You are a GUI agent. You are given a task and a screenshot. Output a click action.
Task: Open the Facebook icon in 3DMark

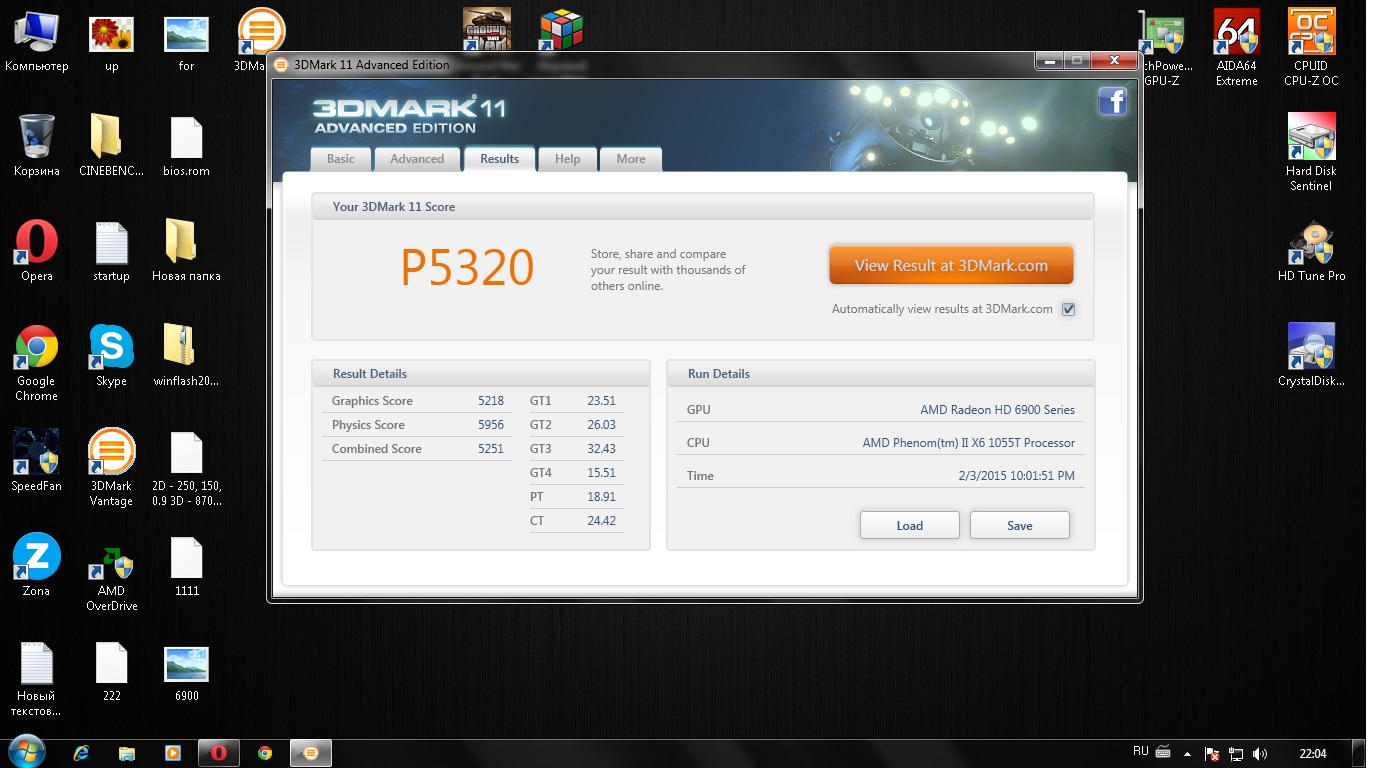tap(1113, 101)
